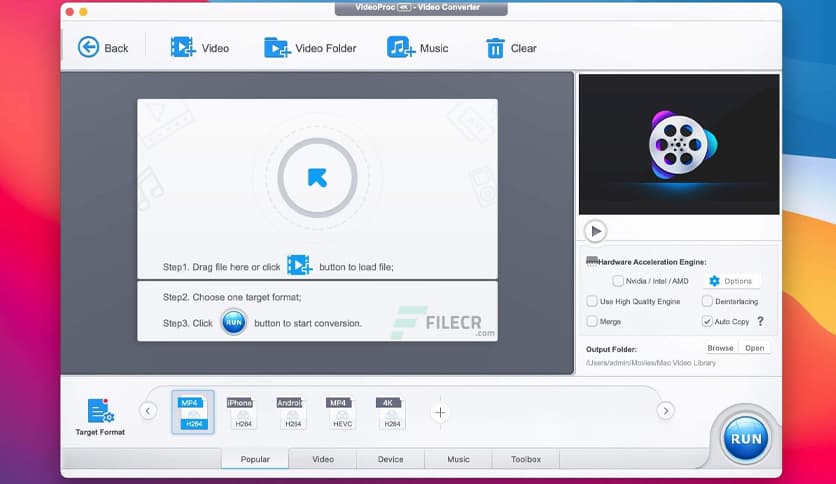Image resolution: width=836 pixels, height=484 pixels.
Task: Click the small RUN icon in Step3
Action: [x=234, y=322]
